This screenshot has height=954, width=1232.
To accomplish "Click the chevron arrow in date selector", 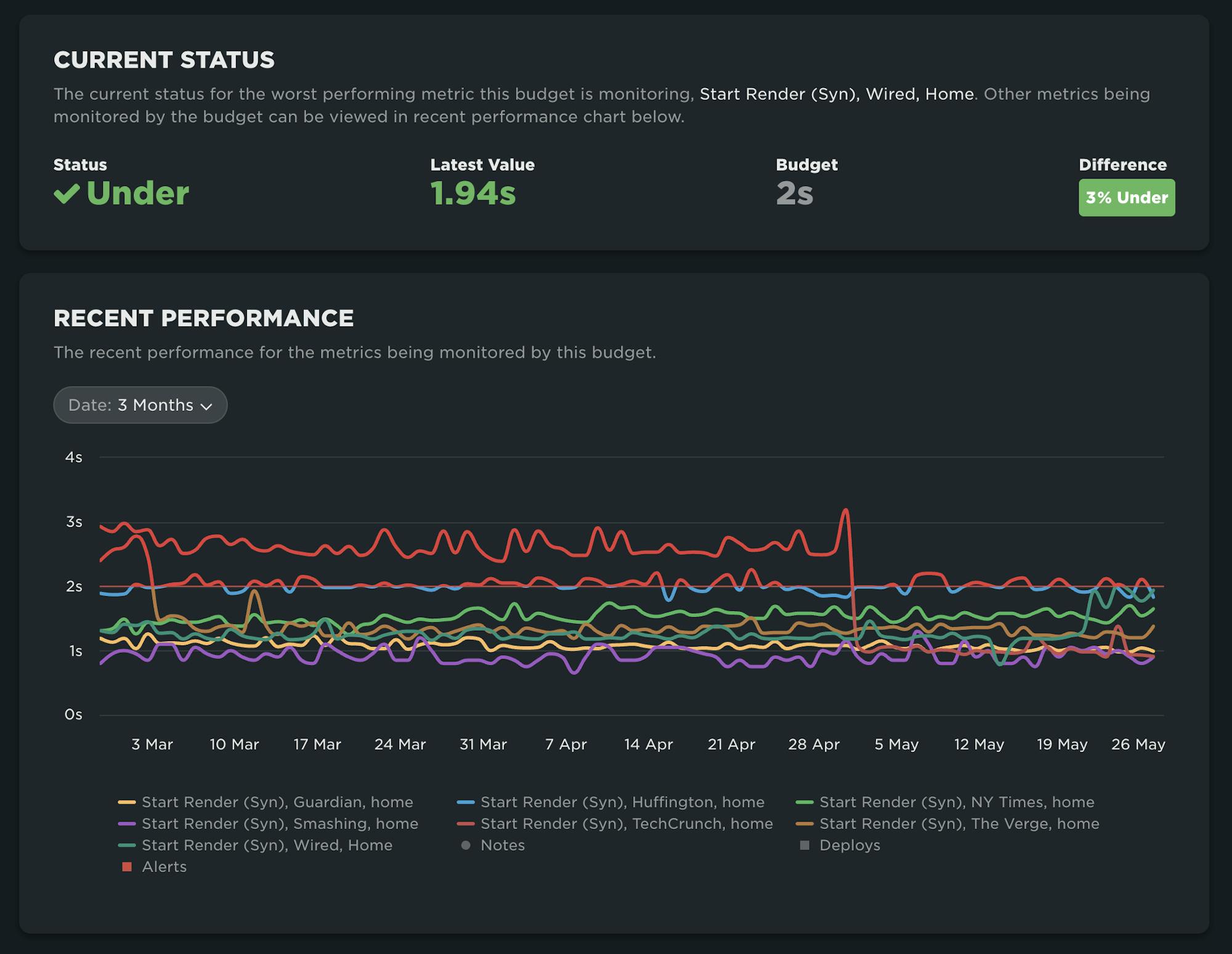I will [206, 406].
